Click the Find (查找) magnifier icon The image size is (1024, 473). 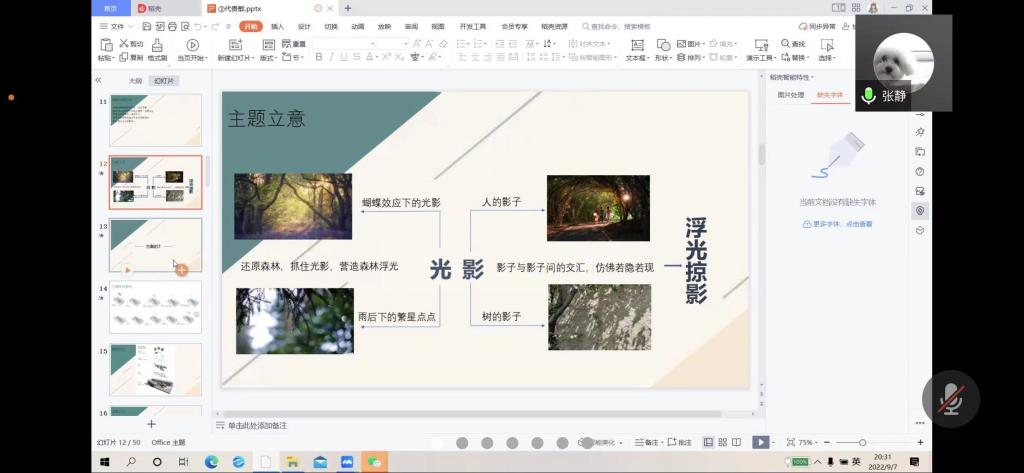point(787,44)
